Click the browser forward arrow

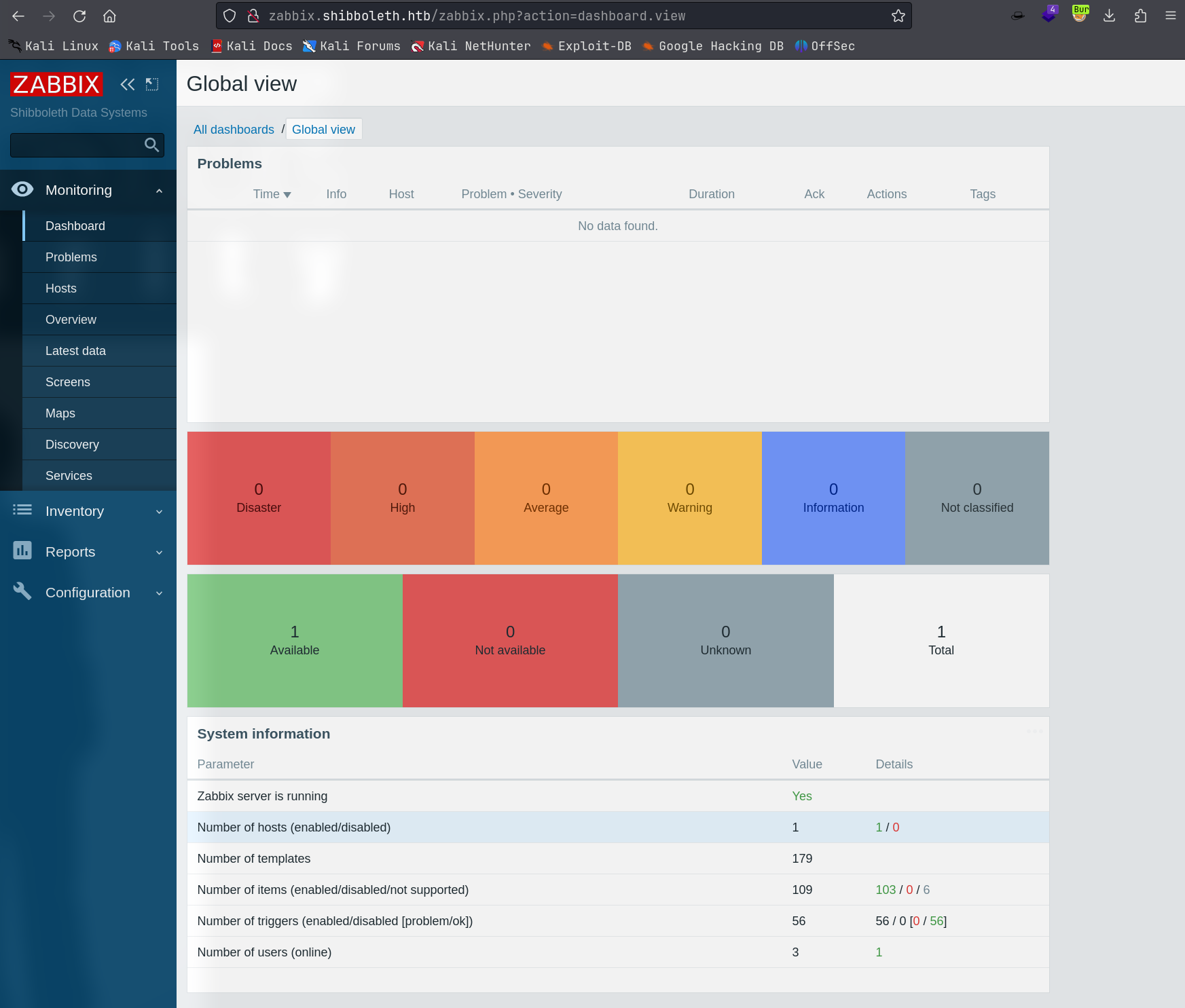49,16
